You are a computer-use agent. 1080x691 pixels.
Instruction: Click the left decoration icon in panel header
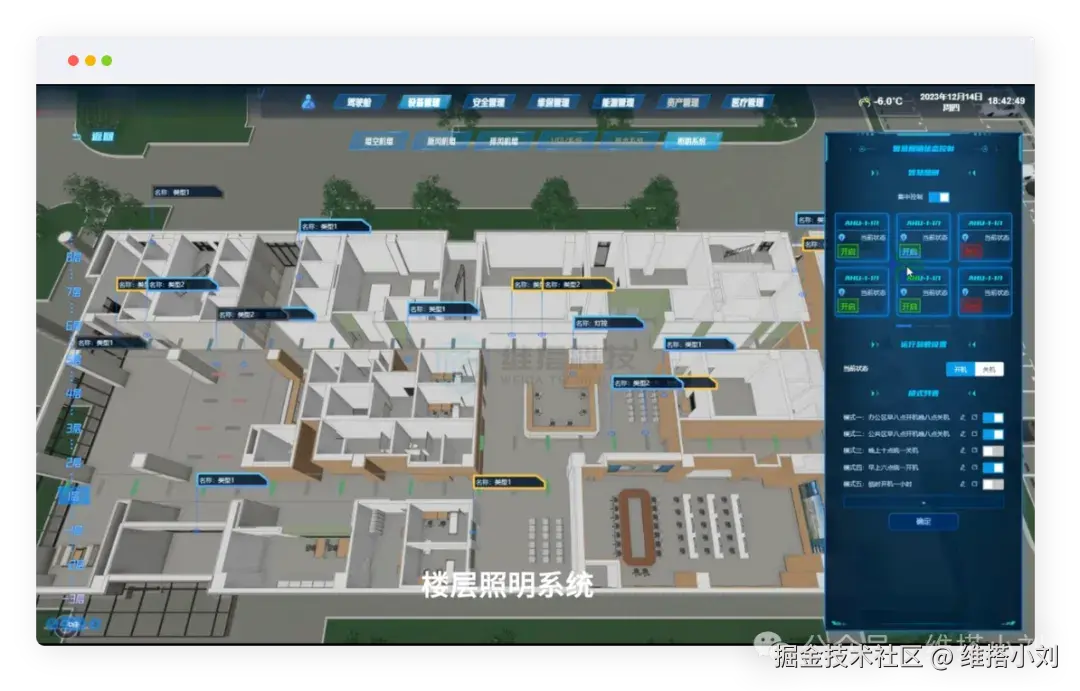862,149
